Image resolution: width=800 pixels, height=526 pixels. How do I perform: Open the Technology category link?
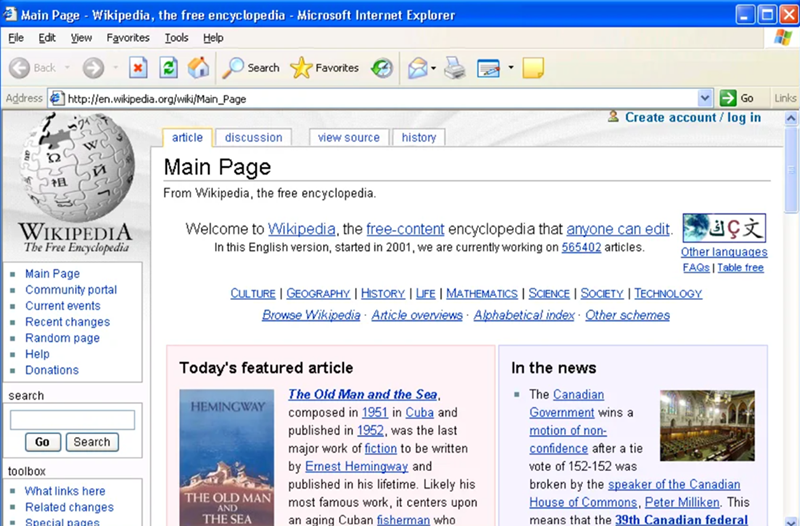pyautogui.click(x=668, y=294)
